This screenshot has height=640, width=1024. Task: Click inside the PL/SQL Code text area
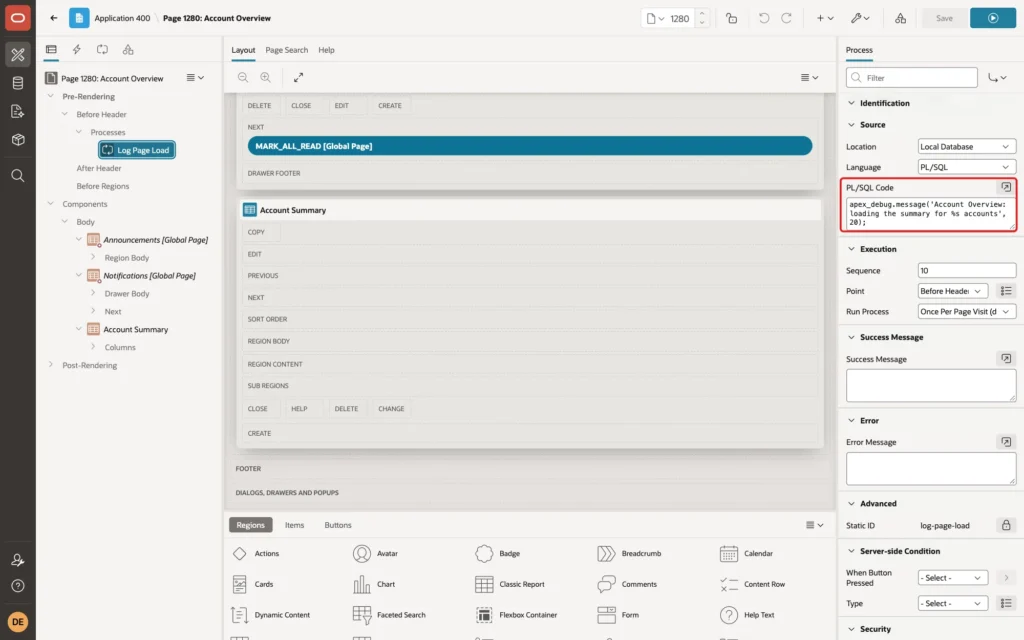[931, 214]
